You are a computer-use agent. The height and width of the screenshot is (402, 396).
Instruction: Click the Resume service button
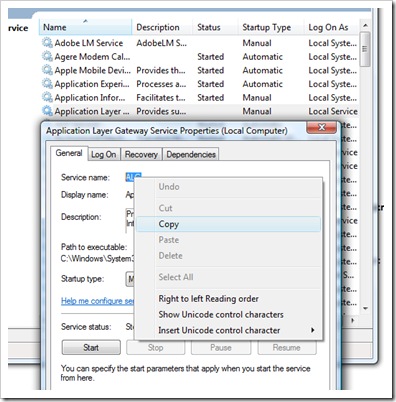pos(286,348)
